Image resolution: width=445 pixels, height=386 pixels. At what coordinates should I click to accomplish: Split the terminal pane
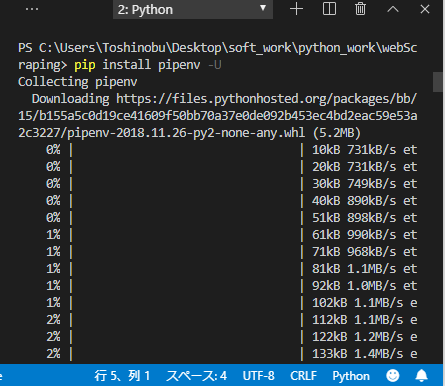click(x=329, y=9)
